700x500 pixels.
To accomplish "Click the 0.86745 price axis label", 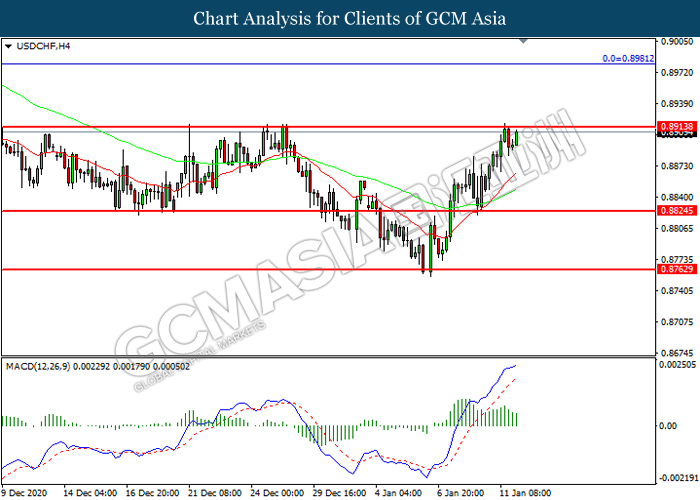I will tap(675, 352).
